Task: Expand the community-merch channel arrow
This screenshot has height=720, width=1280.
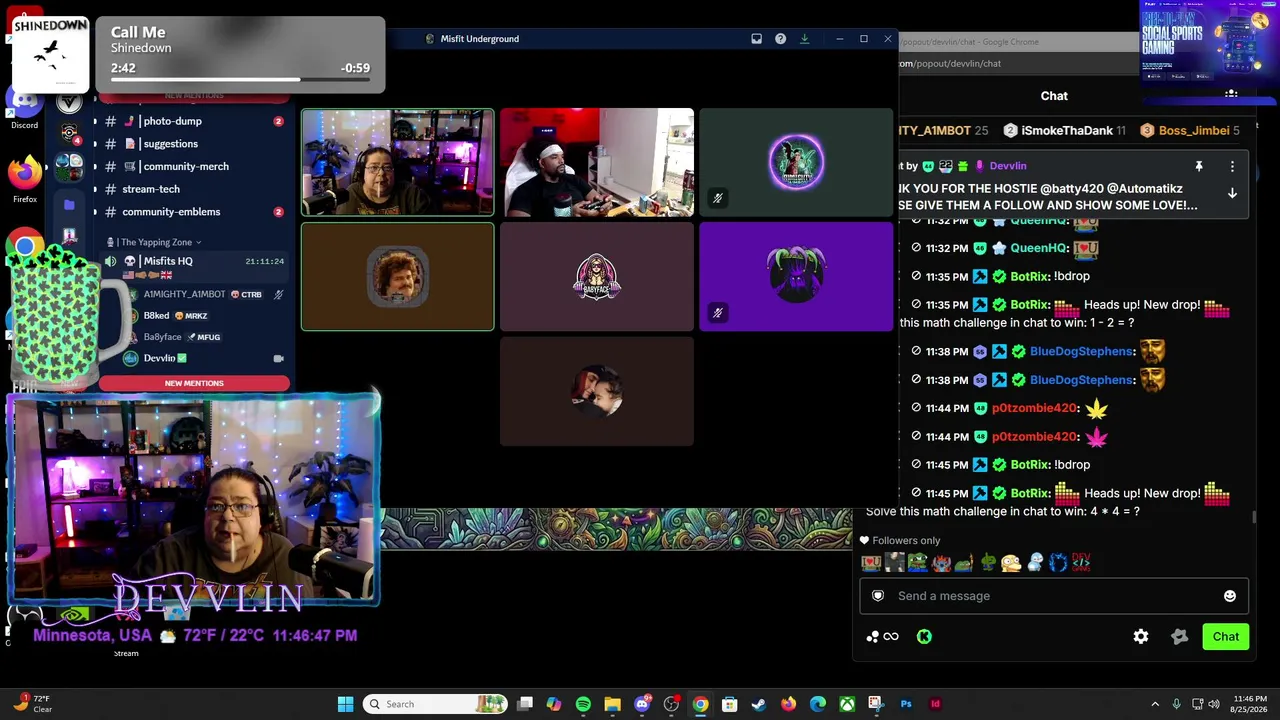Action: tap(95, 167)
